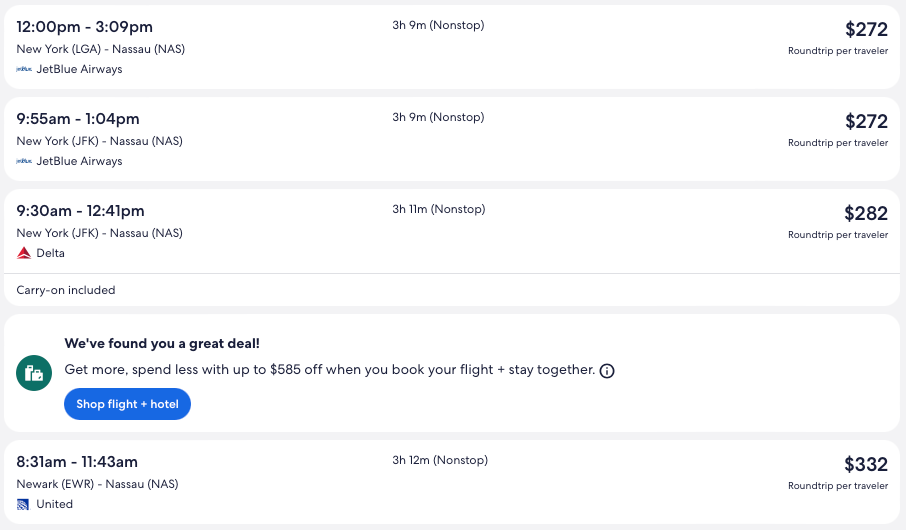Click the 3h 12m (Nonstop) duration on United
The width and height of the screenshot is (906, 530).
(x=440, y=460)
